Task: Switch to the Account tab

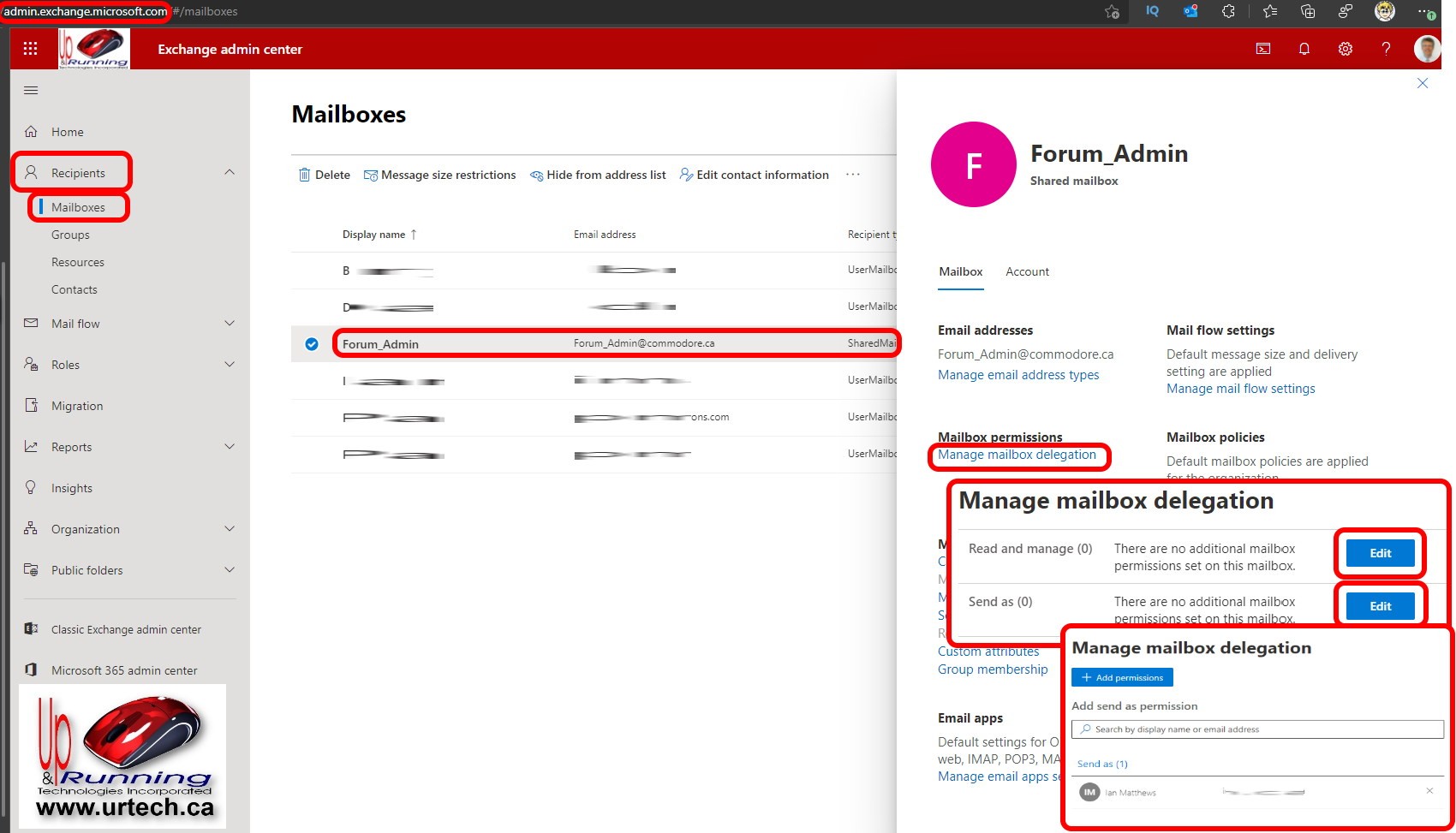Action: (x=1027, y=271)
